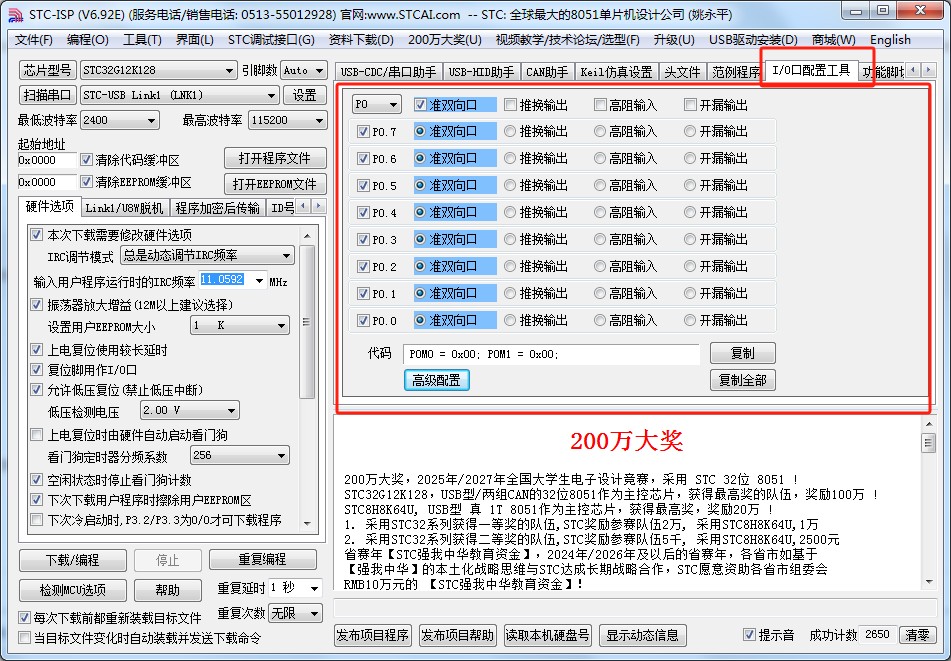Check the all-pins 推挽输出 header checkbox
Screen dimensions: 951x661
[x=510, y=105]
